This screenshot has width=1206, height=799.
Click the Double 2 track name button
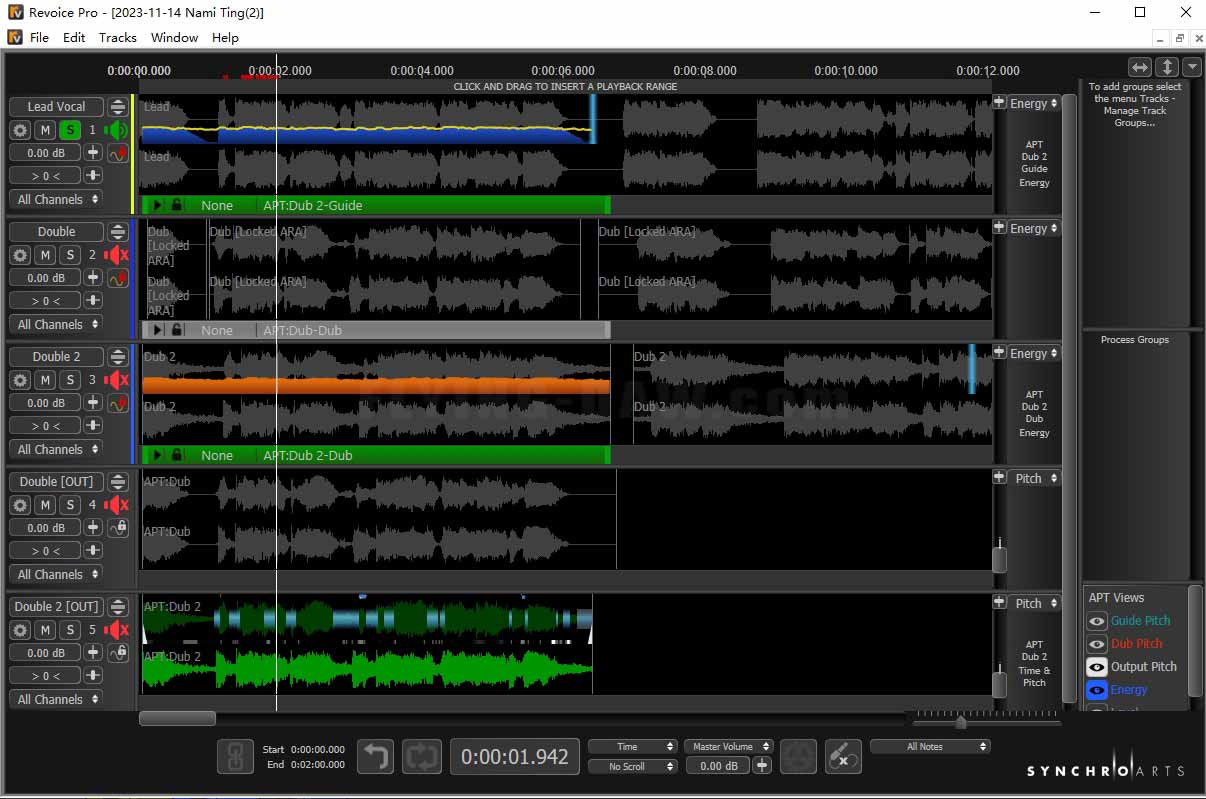56,356
